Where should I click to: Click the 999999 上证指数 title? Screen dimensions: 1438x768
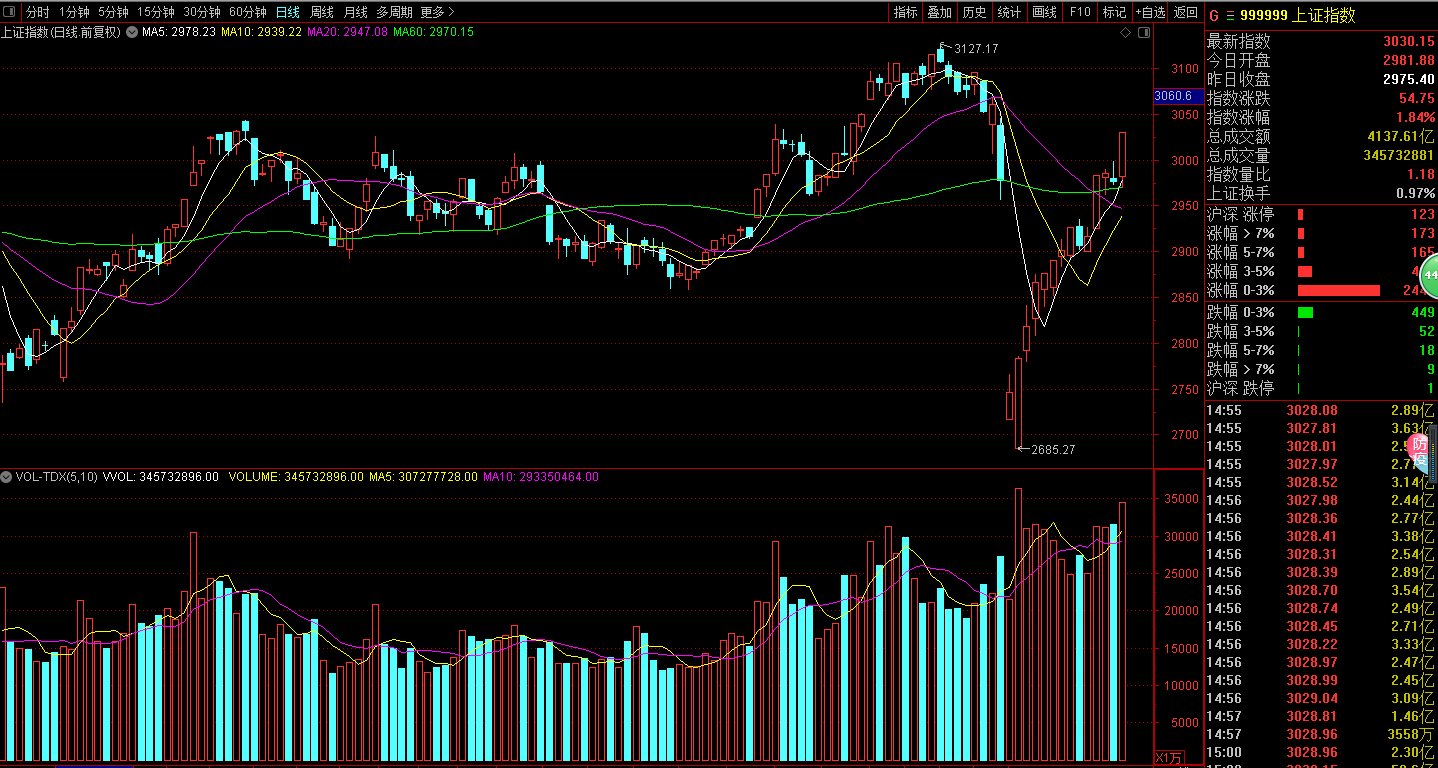pyautogui.click(x=1298, y=15)
